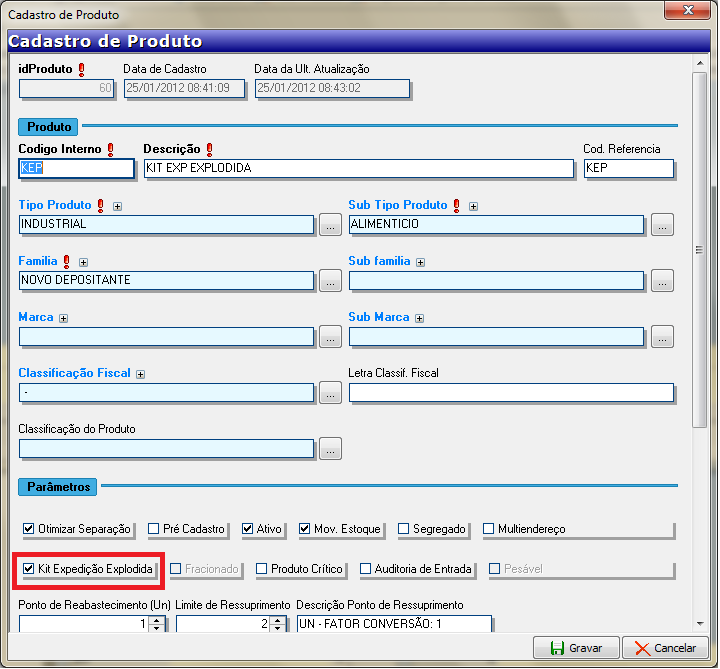This screenshot has width=720, height=669.
Task: Click the Parâmetros section header
Action: pos(58,487)
